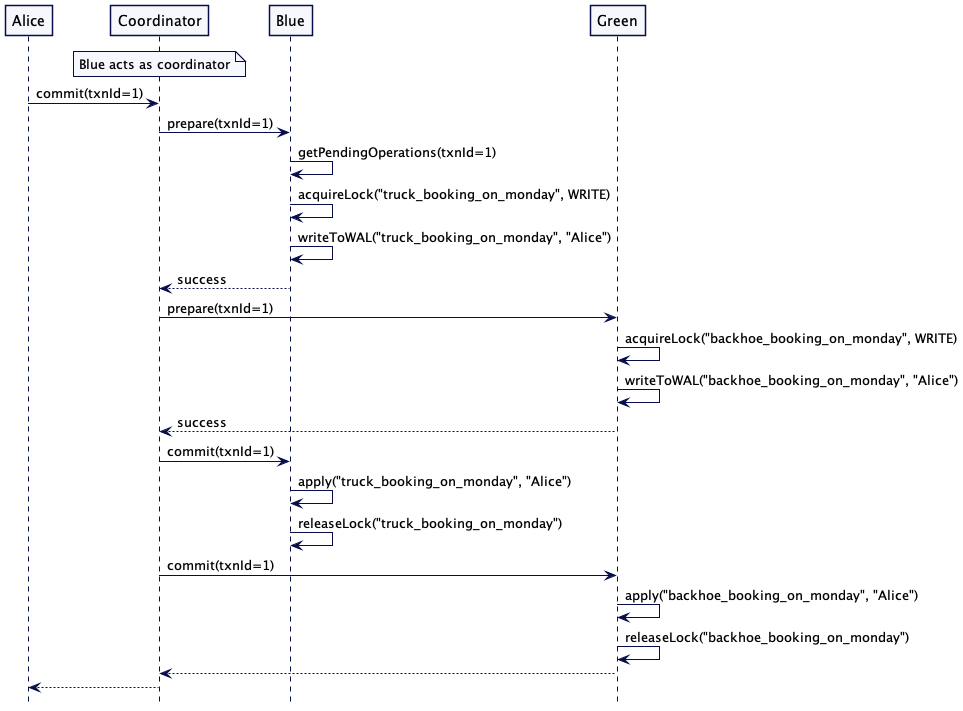Click the writeToWAL backhoe_booking_on_monday label
This screenshot has width=963, height=711.
[x=791, y=381]
